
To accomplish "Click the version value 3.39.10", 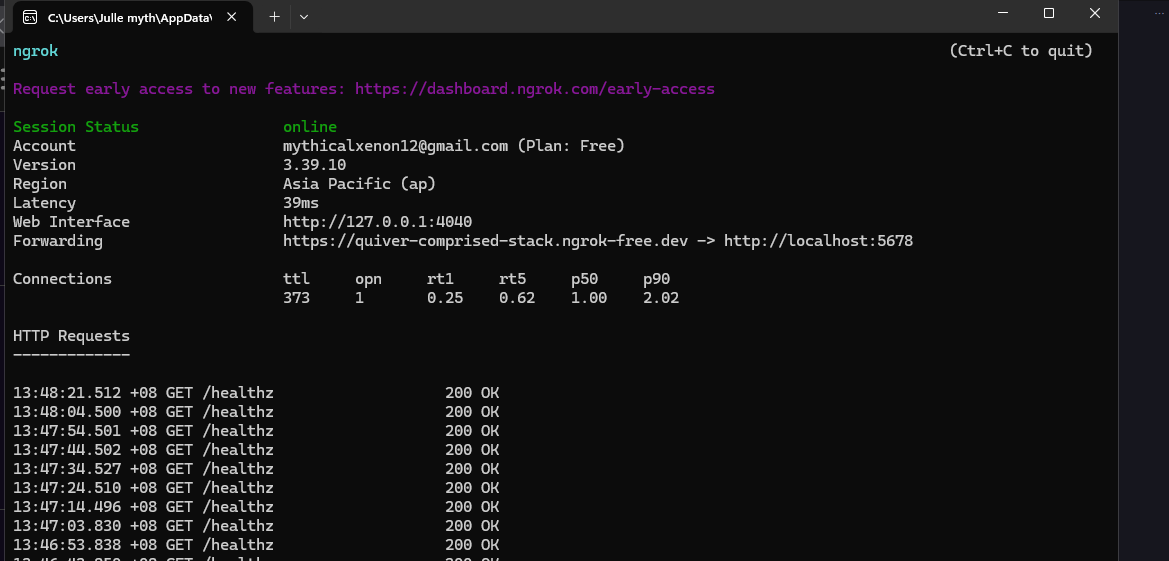I will point(314,165).
